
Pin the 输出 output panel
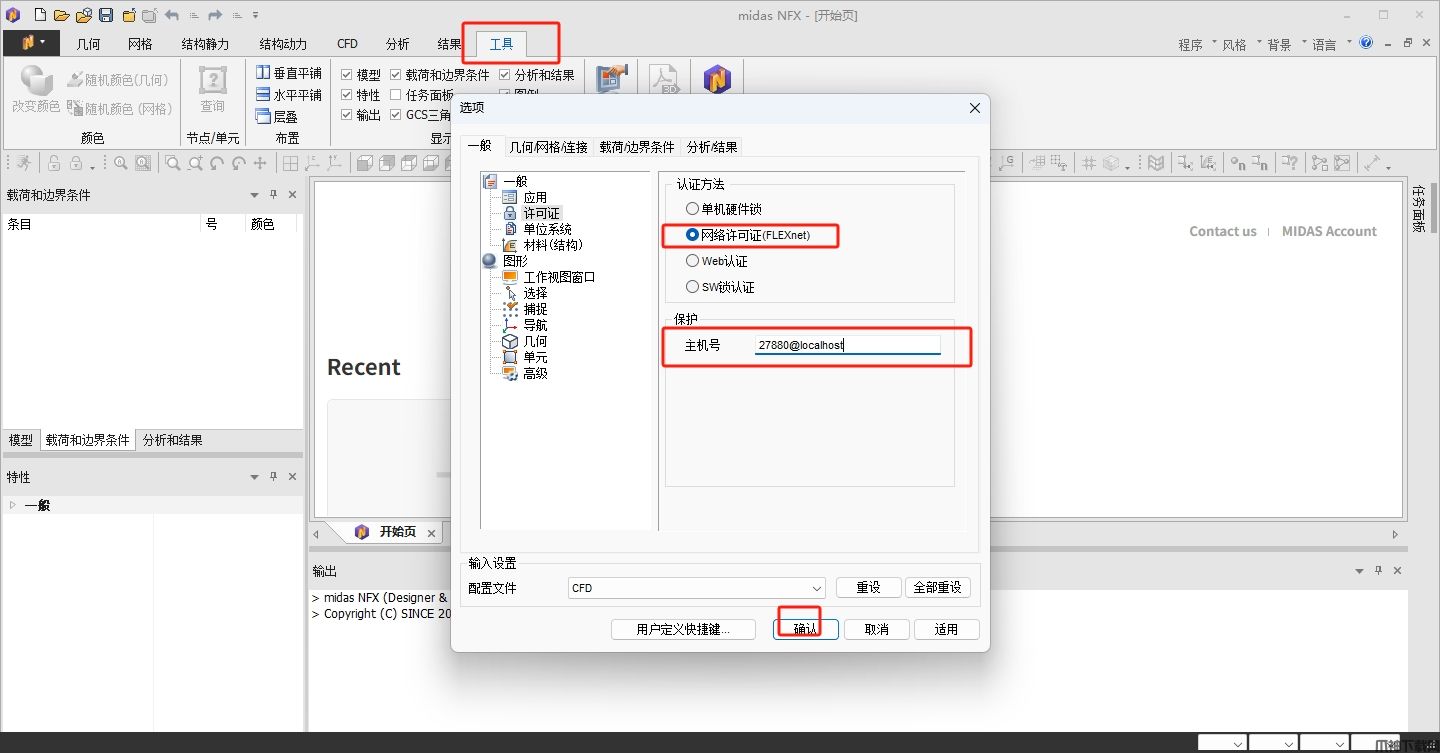pos(1378,570)
